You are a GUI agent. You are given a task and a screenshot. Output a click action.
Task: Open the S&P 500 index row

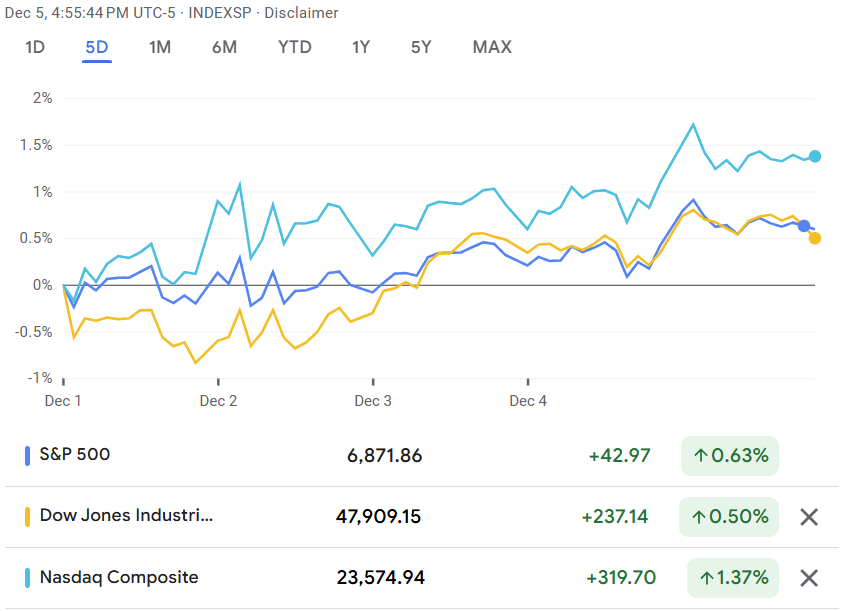click(x=75, y=455)
